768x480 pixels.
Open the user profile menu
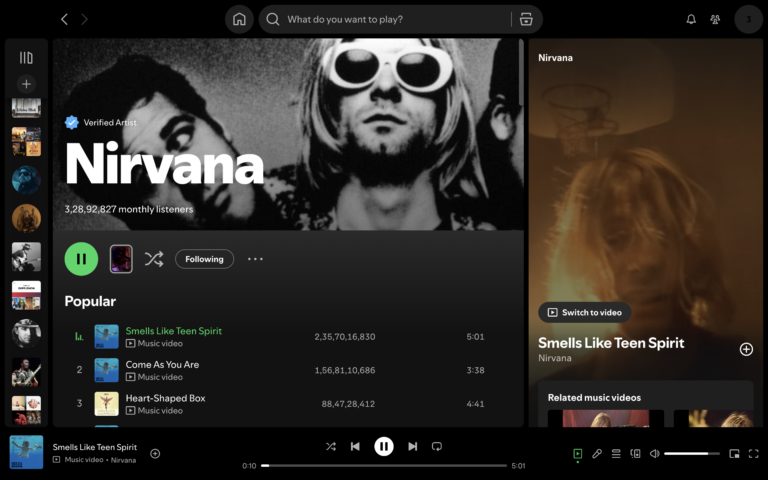pyautogui.click(x=748, y=19)
